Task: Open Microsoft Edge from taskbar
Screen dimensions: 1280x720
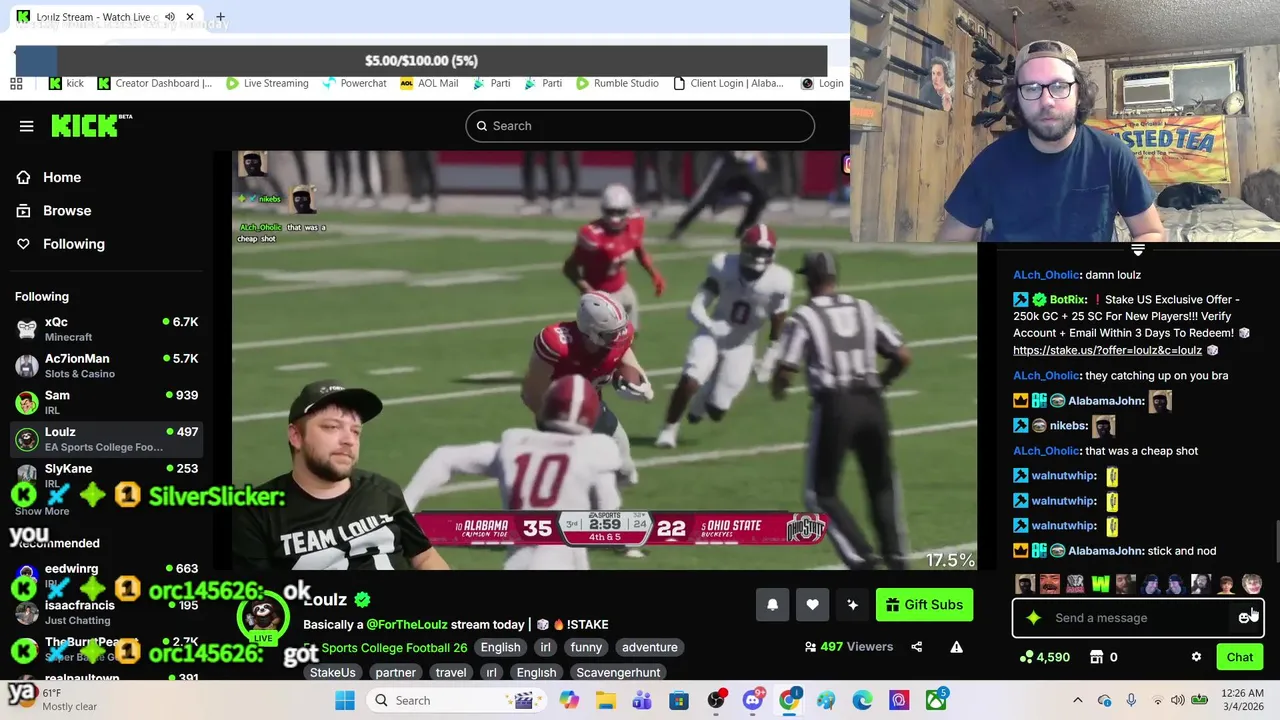Action: click(862, 700)
